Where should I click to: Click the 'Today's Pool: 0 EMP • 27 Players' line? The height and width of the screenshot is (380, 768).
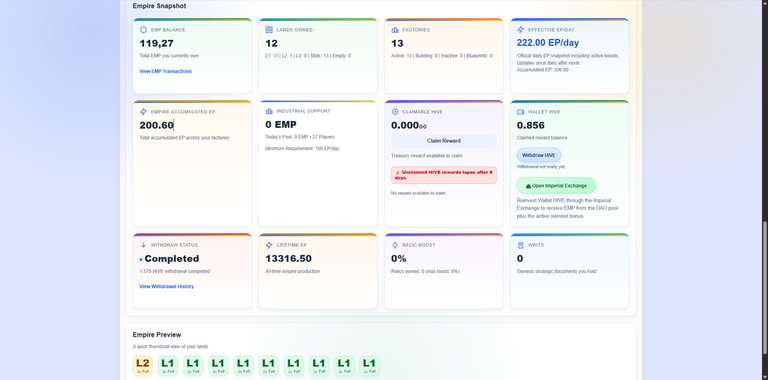coord(300,137)
